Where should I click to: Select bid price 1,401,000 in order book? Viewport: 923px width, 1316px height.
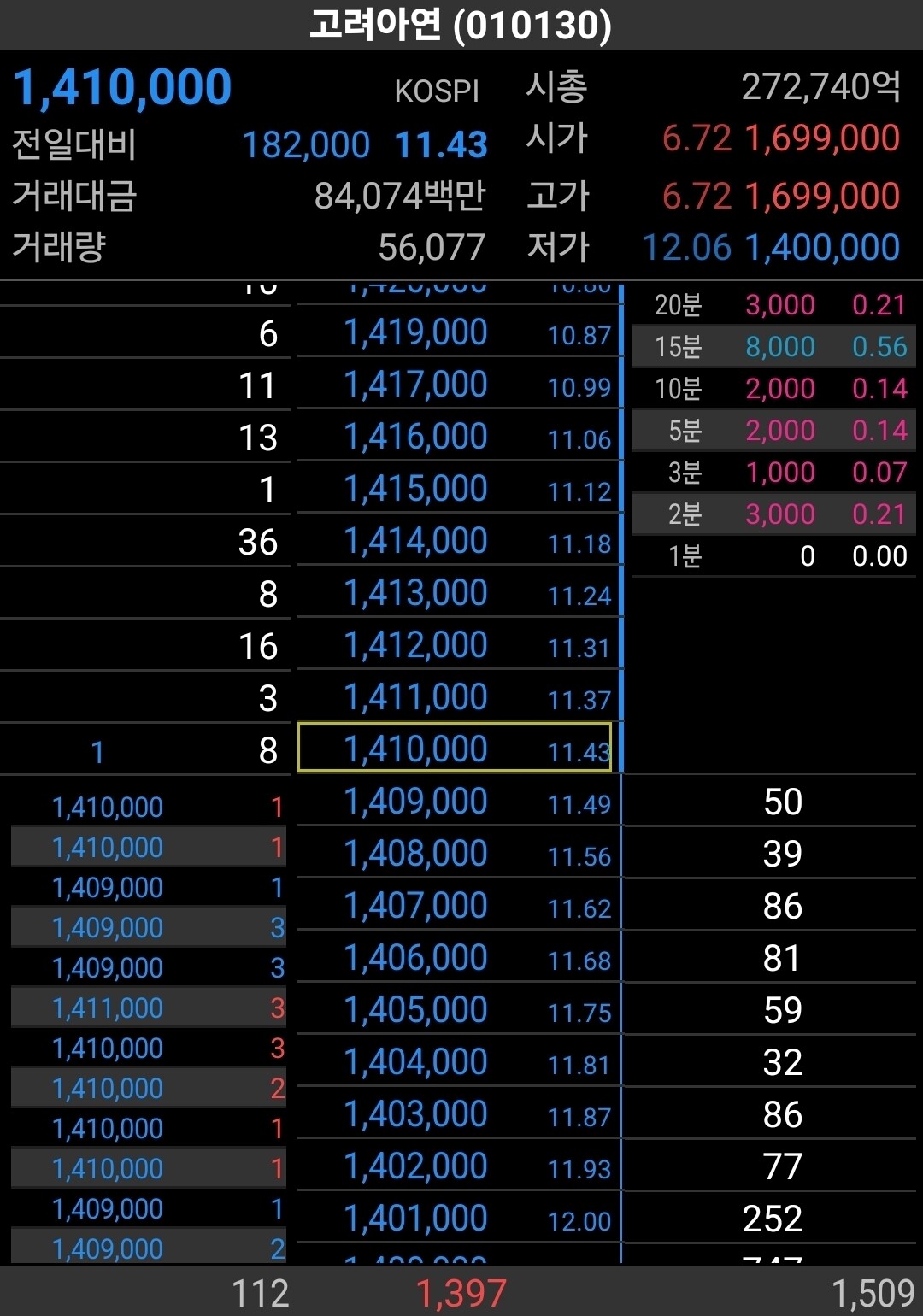[x=415, y=1219]
